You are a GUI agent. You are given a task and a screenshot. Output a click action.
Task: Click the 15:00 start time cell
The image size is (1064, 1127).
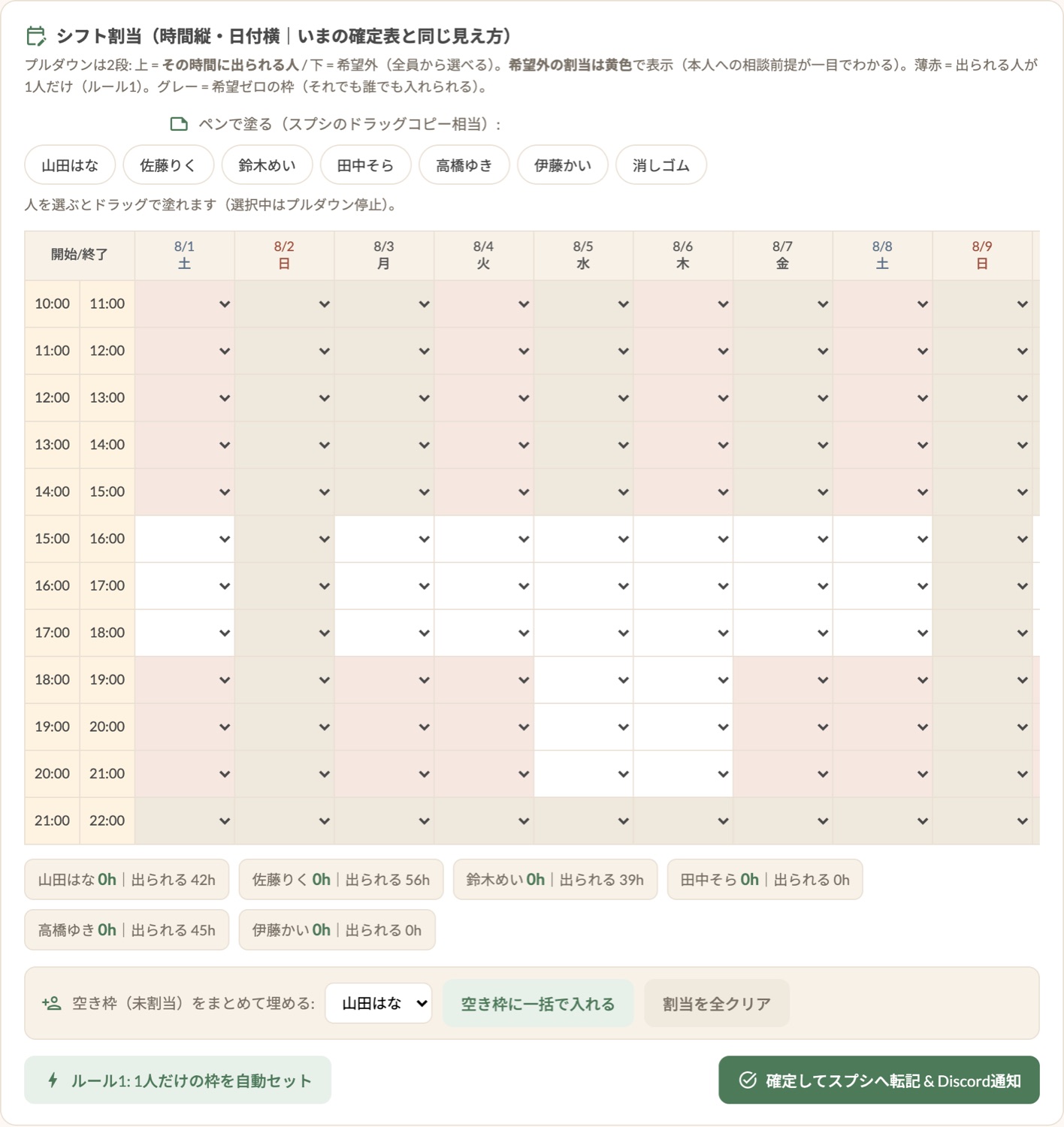pyautogui.click(x=52, y=539)
